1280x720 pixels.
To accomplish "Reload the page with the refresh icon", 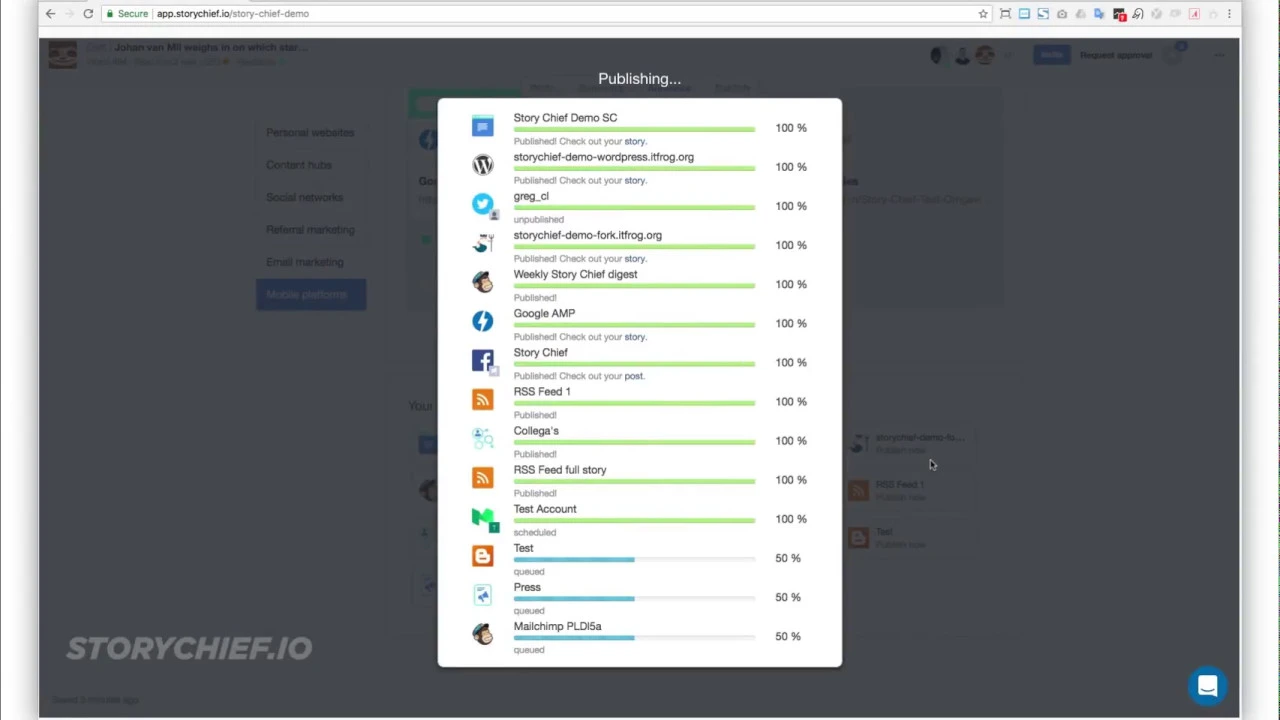I will coord(88,14).
